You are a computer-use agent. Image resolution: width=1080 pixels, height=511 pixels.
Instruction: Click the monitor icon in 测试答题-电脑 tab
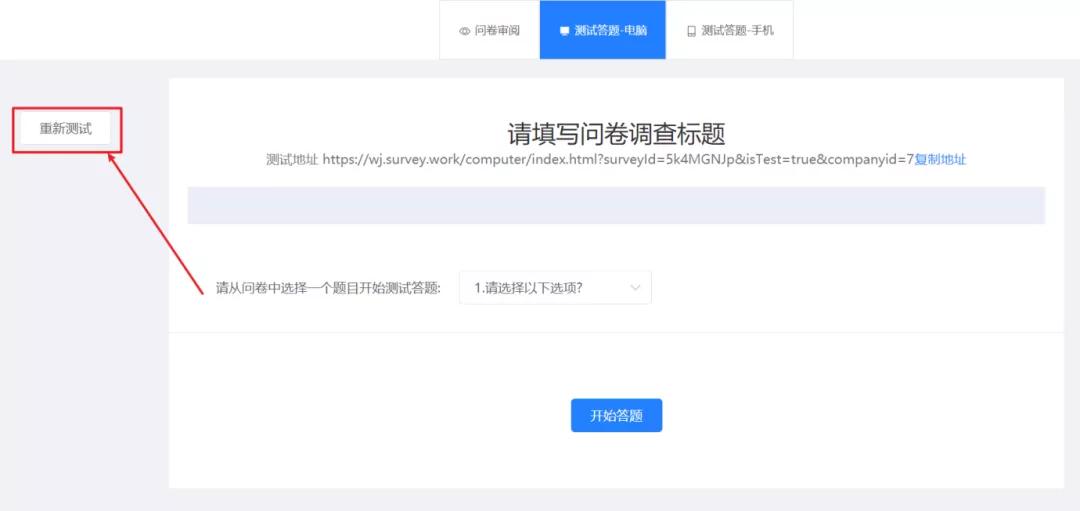[x=564, y=31]
